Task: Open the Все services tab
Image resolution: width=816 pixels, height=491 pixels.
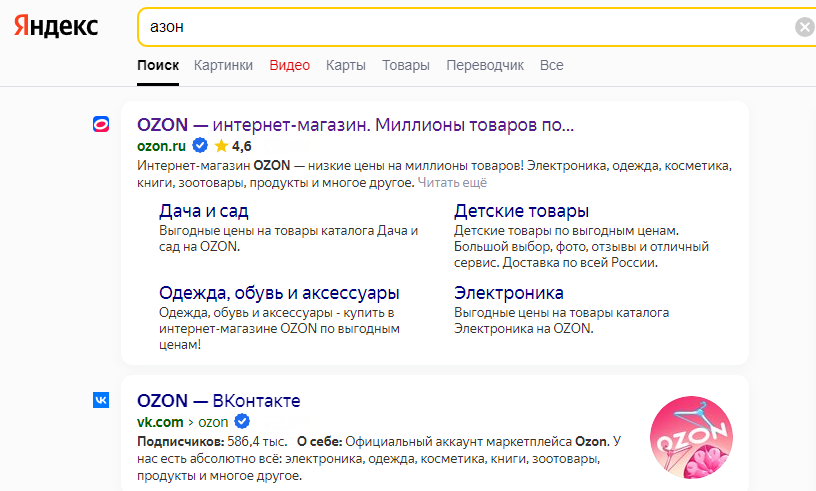Action: point(552,66)
